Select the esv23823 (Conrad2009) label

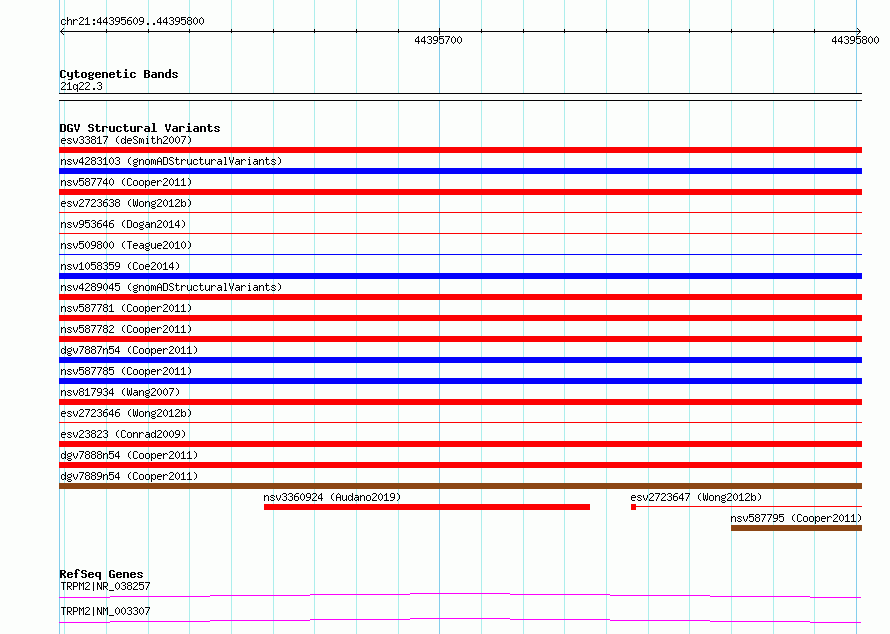click(x=123, y=434)
